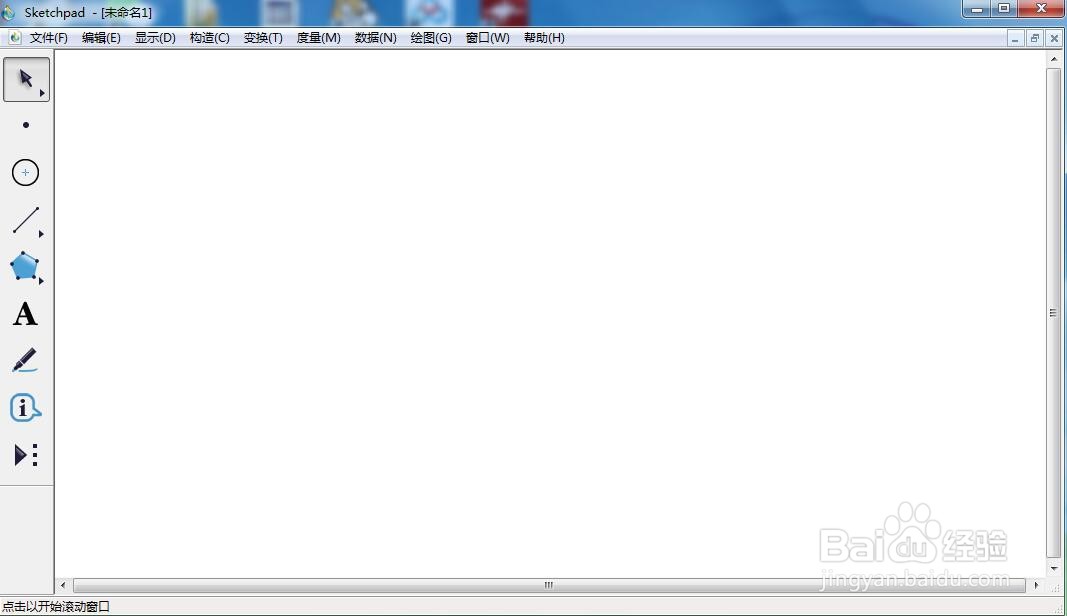Expand the Straightedge tool flyout arrow
Viewport: 1067px width, 616px height.
[42, 234]
